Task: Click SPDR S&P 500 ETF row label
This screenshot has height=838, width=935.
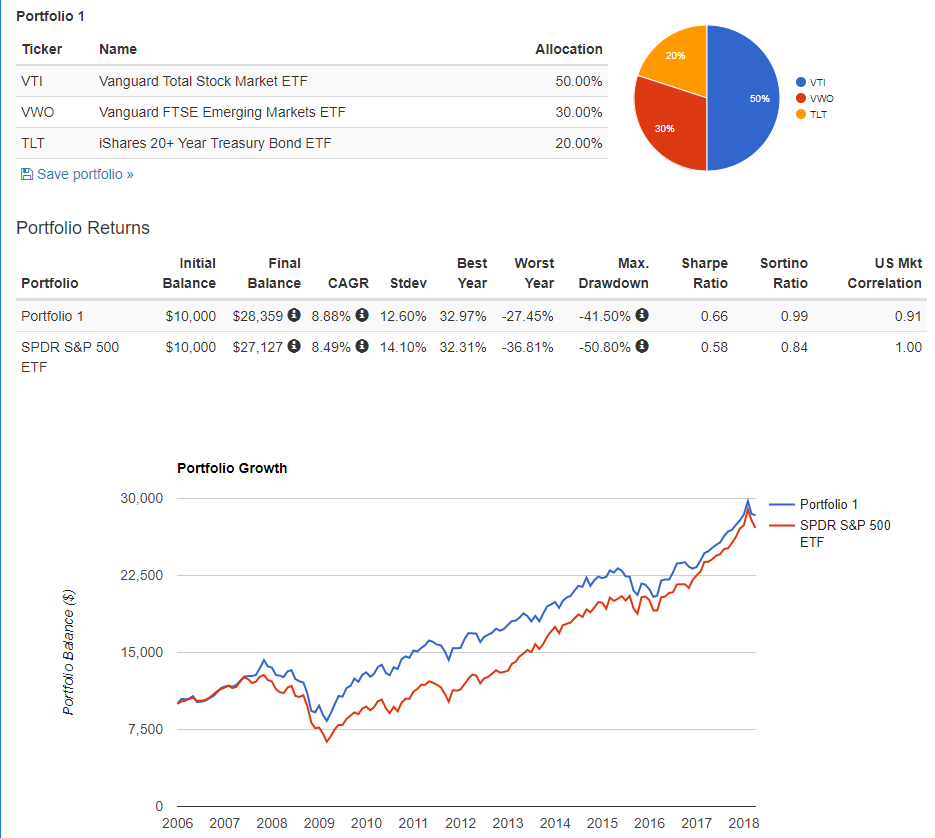Action: (70, 357)
